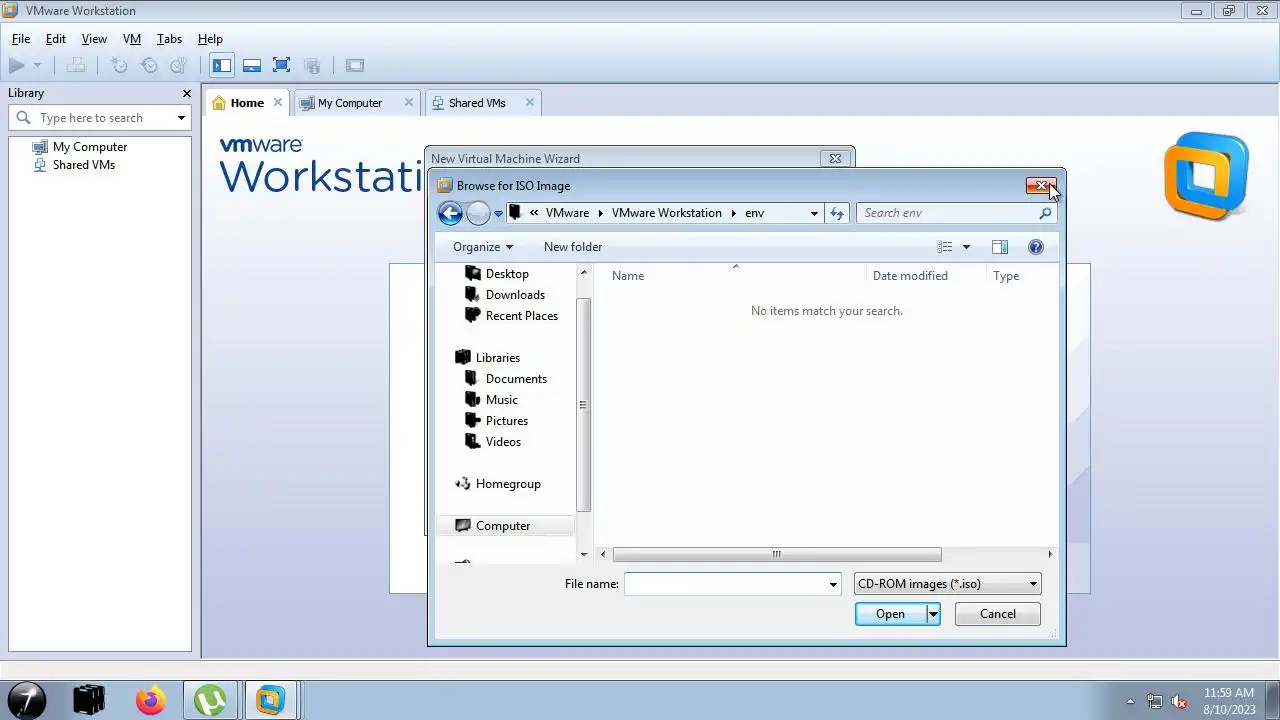The height and width of the screenshot is (720, 1280).
Task: Click the Cancel button
Action: [x=998, y=614]
